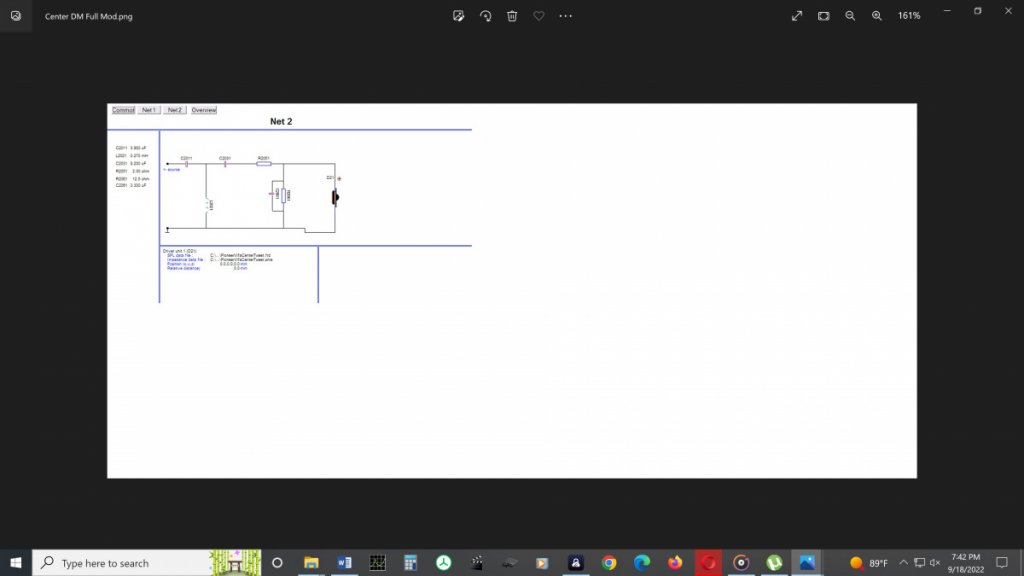Open the Edit image tool

click(458, 16)
